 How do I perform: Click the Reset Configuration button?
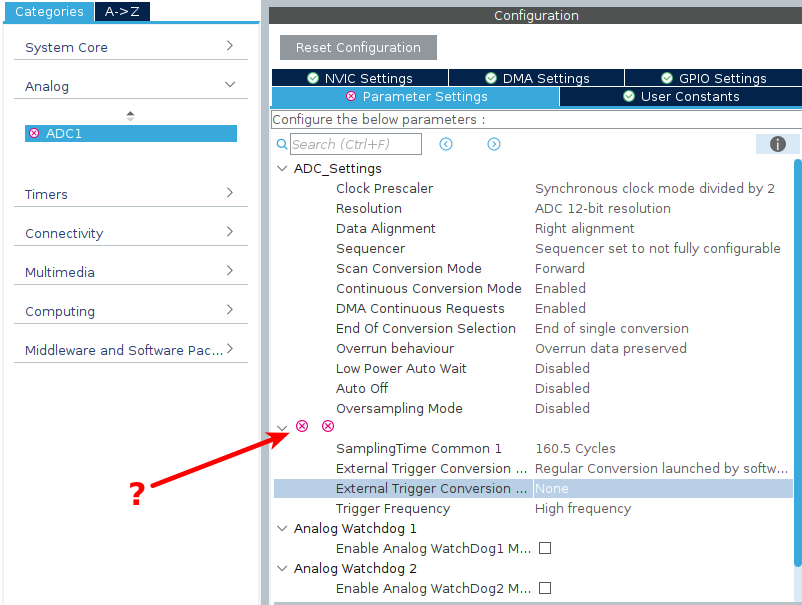(357, 47)
